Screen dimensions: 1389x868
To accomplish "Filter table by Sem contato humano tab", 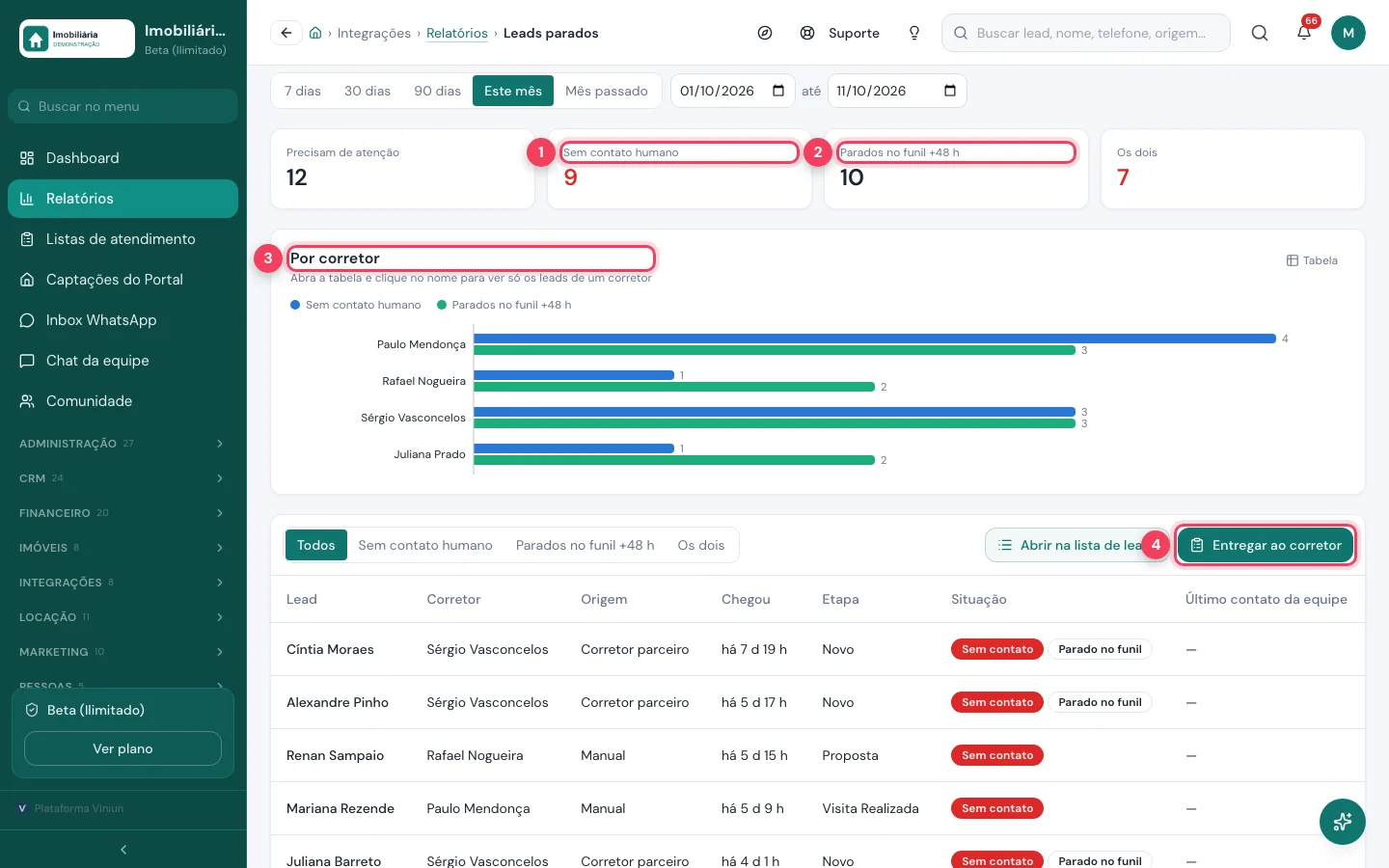I will point(425,545).
